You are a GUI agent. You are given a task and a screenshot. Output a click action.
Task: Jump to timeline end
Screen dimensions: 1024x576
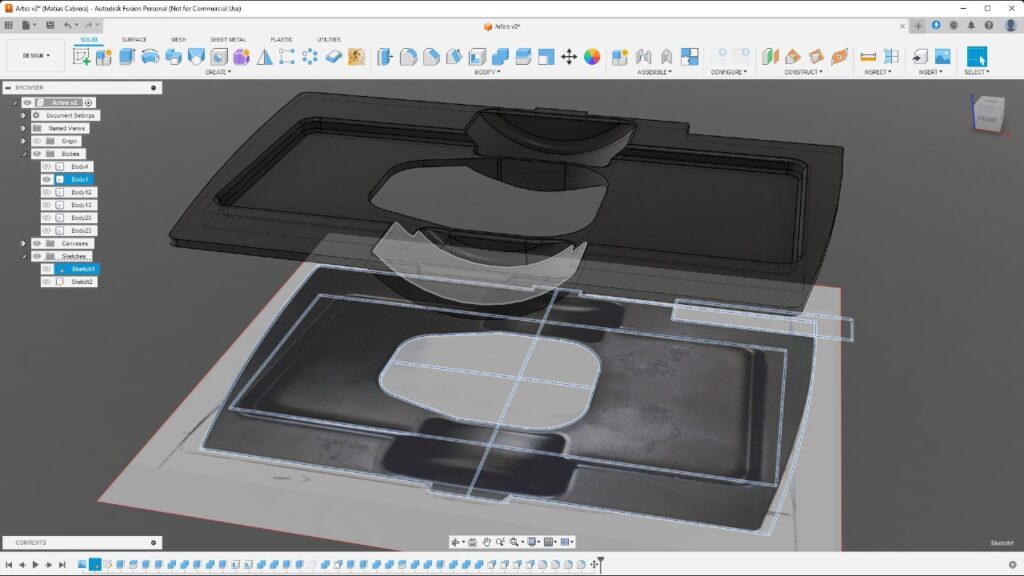coord(62,564)
